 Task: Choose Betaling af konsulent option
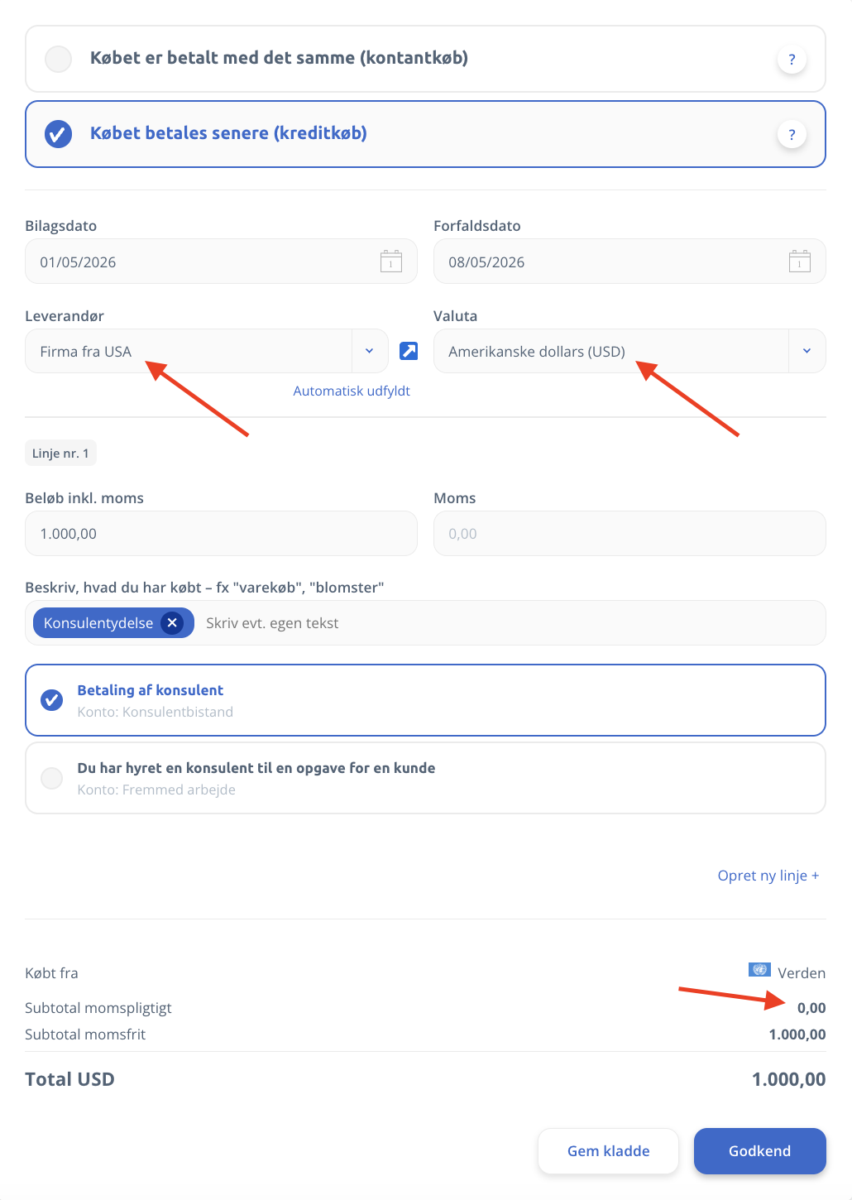pyautogui.click(x=425, y=700)
